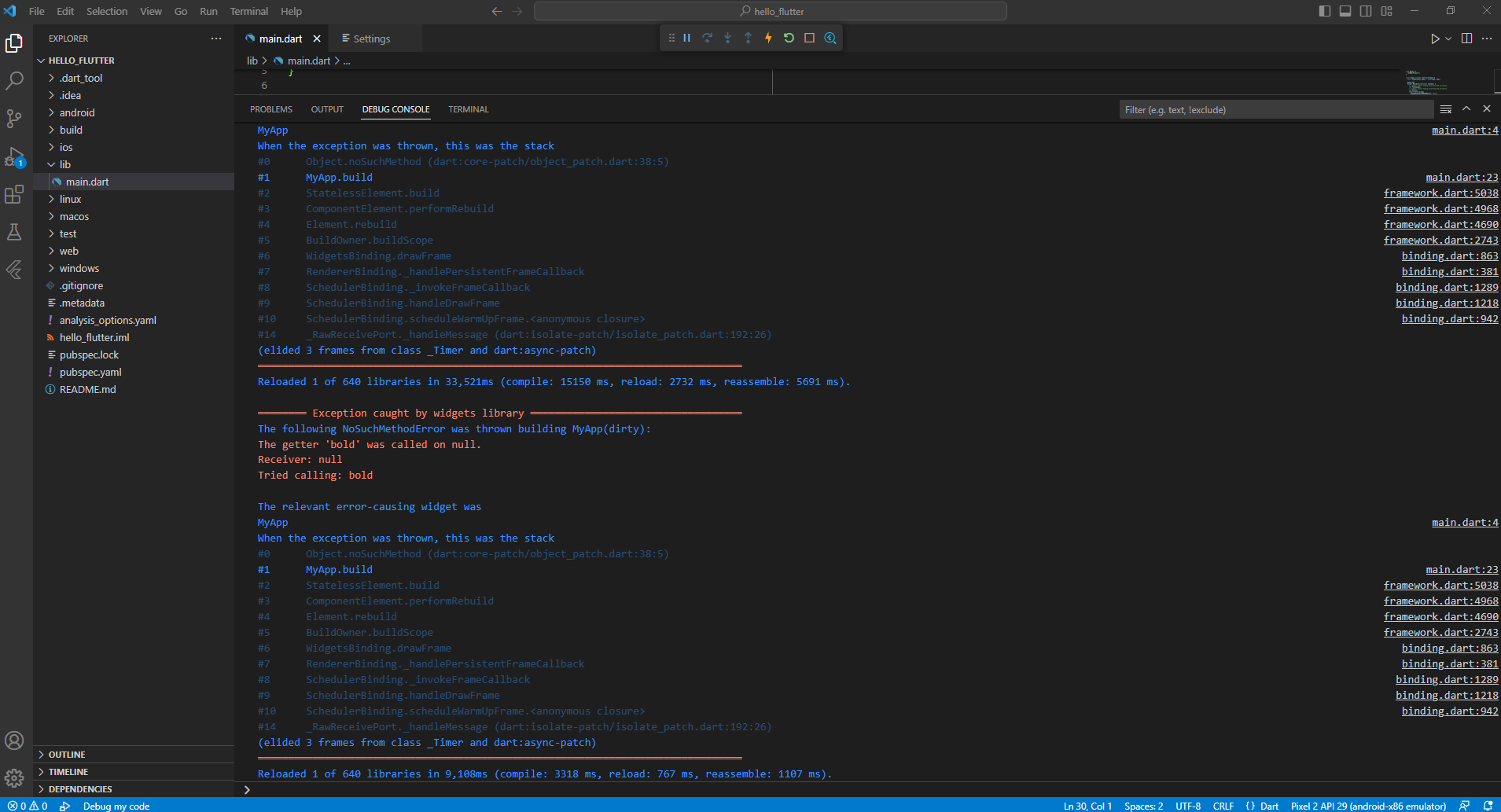Close the bottom panel
1501x812 pixels.
coord(1487,109)
